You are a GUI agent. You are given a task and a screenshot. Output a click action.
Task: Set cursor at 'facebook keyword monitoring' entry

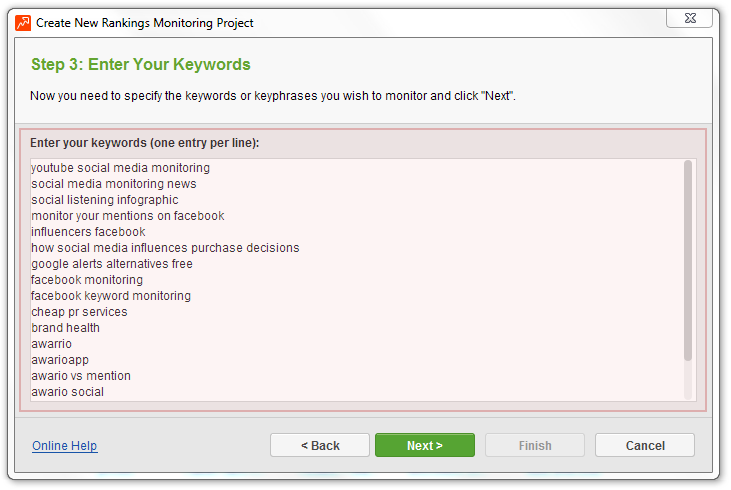[111, 296]
